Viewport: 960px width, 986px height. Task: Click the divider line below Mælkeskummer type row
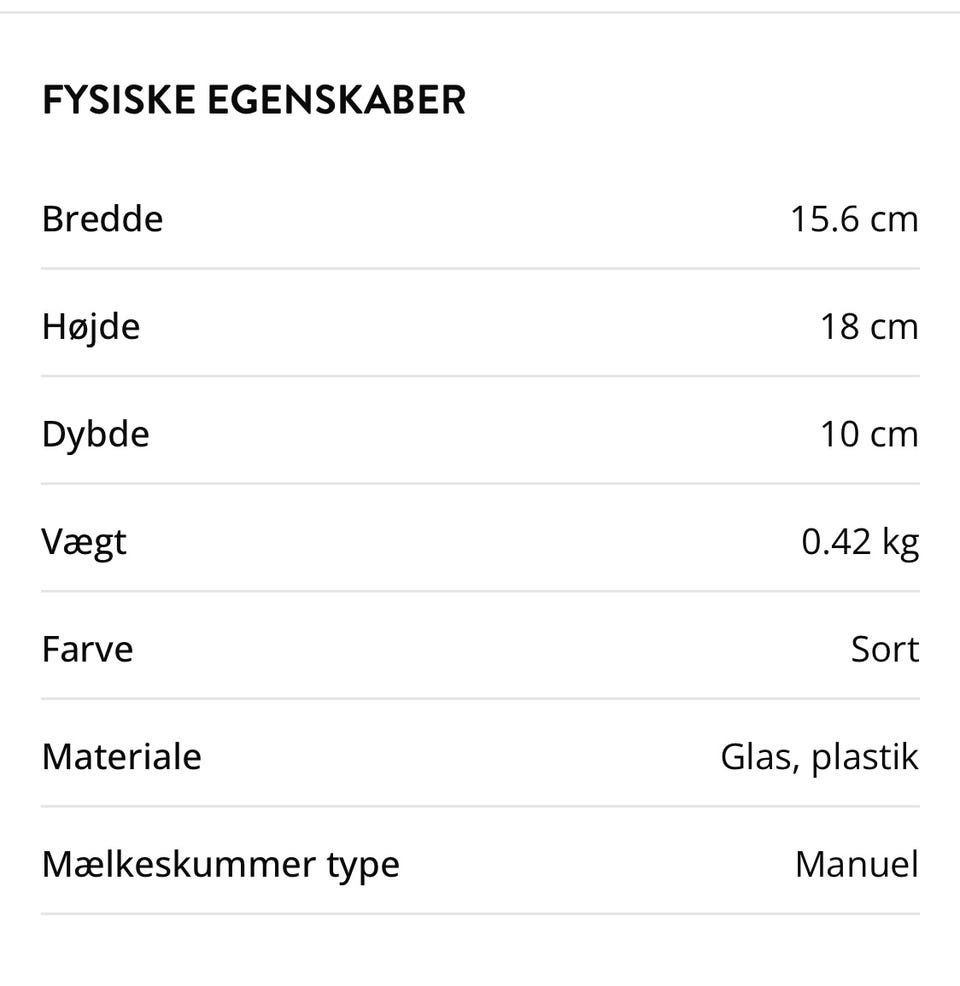coord(480,914)
